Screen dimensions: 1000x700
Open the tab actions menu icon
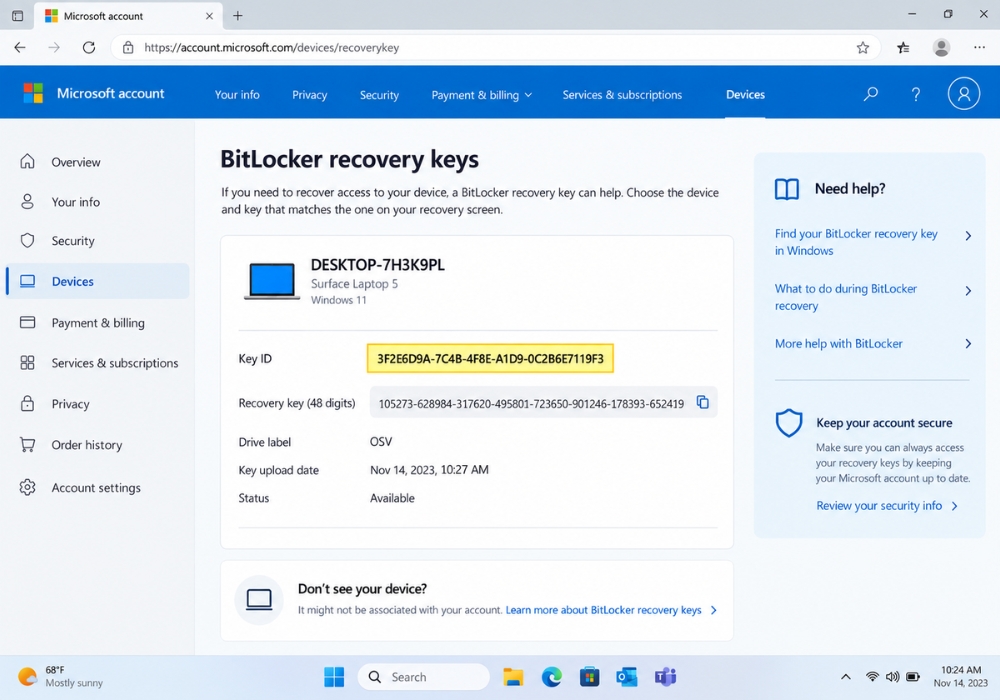[17, 16]
